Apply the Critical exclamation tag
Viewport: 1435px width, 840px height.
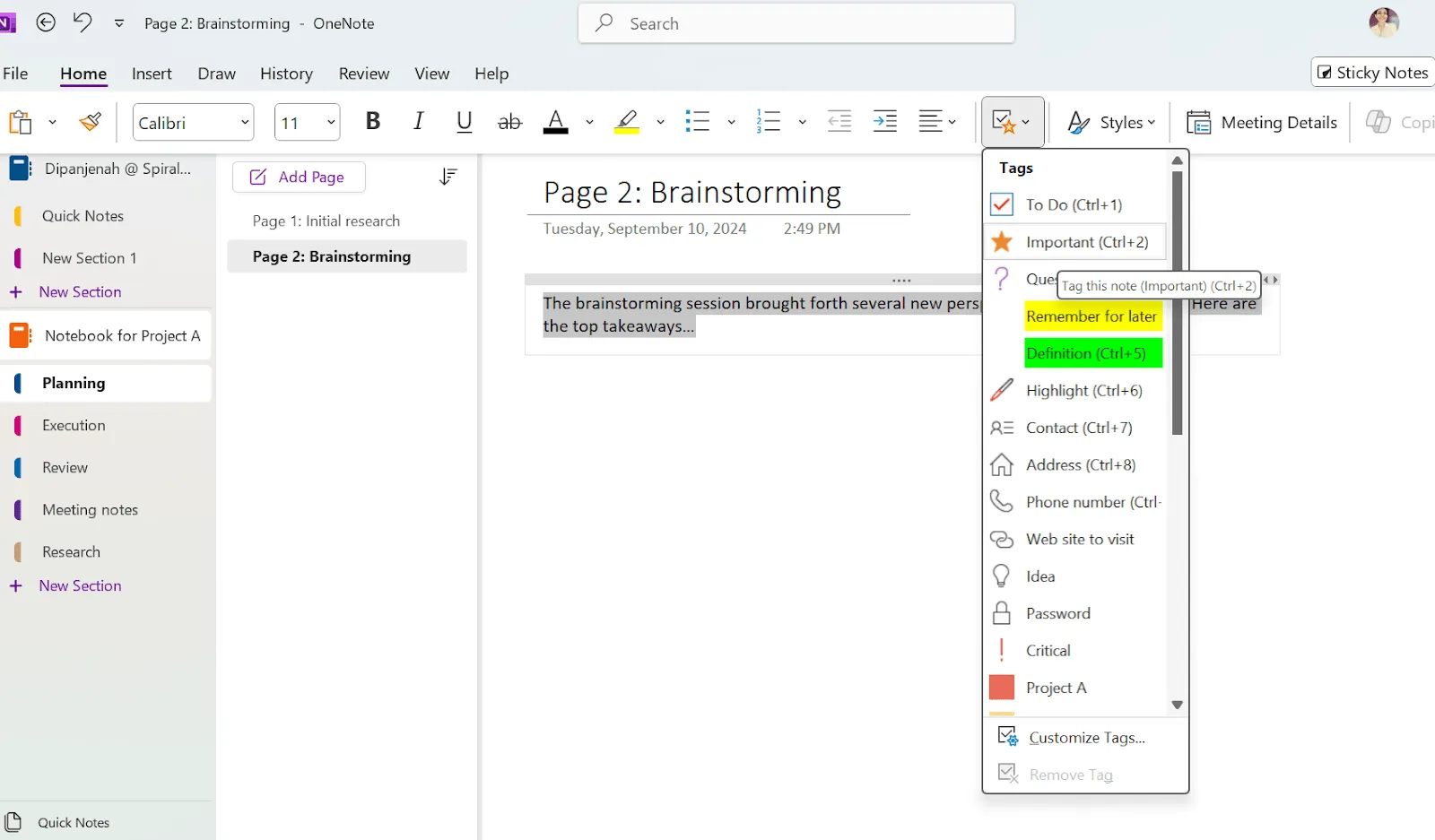(x=1074, y=651)
